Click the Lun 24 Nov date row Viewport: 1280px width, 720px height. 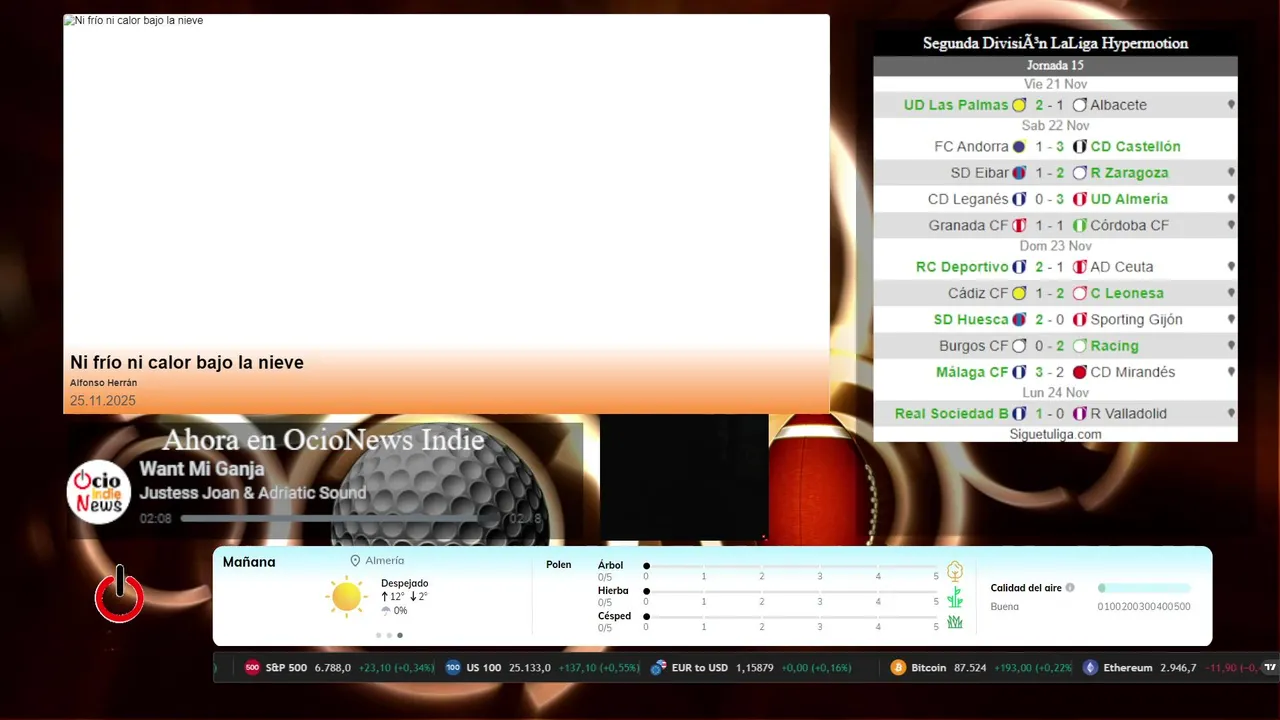click(x=1055, y=393)
